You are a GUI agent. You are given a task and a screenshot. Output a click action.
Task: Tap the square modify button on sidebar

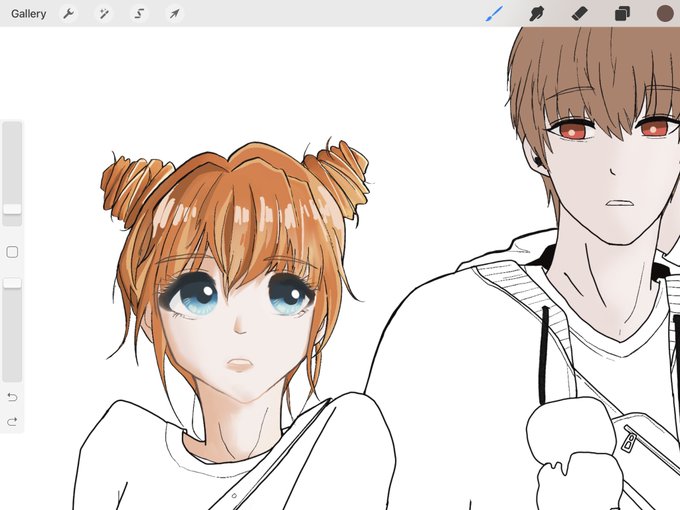[x=12, y=252]
